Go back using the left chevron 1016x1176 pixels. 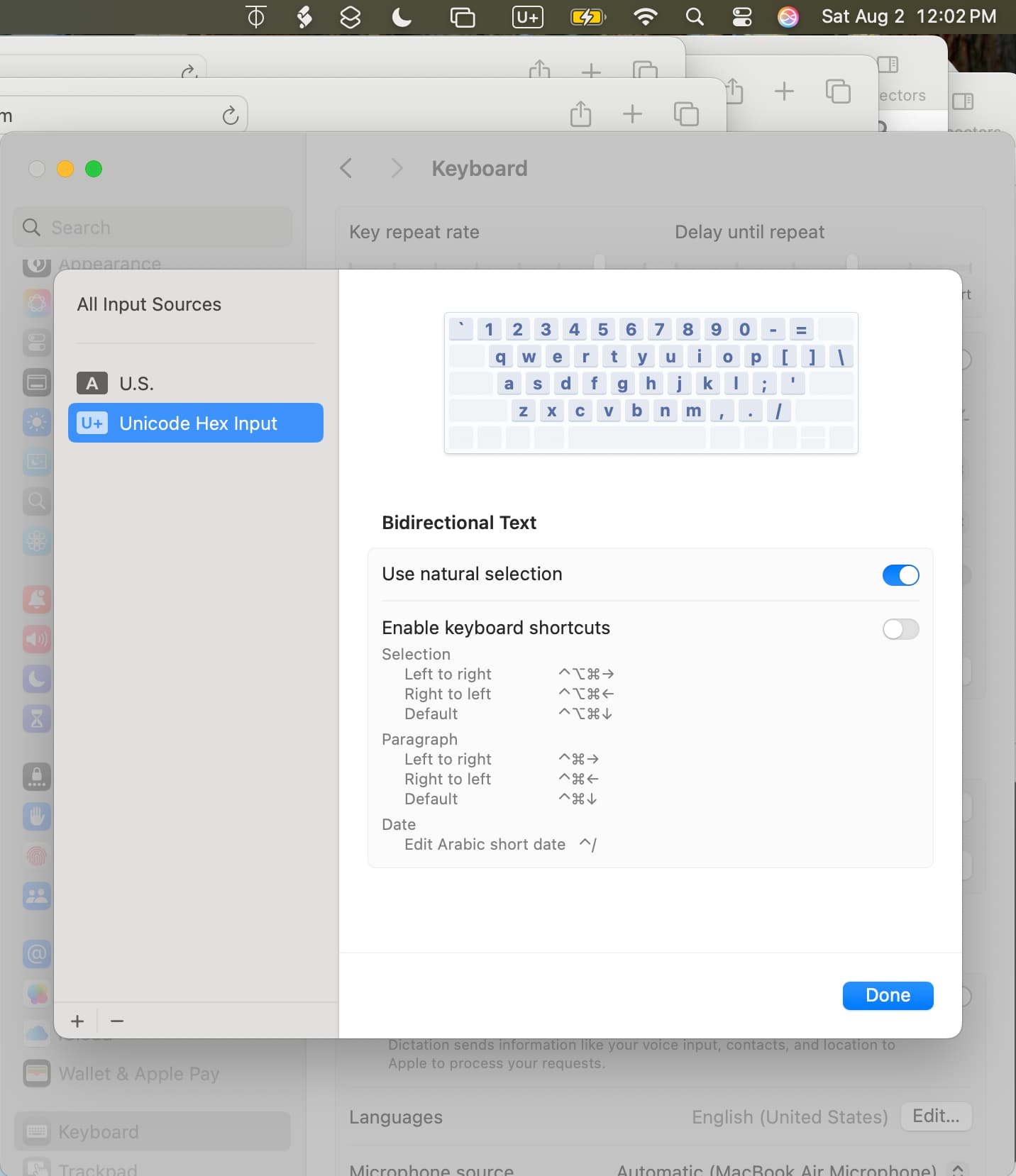346,169
